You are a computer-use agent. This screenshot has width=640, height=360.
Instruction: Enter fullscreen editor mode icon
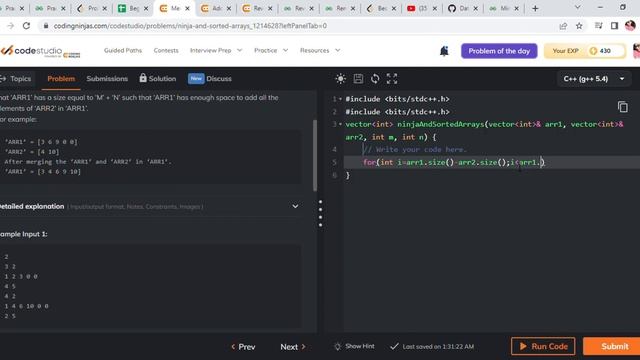[391, 78]
